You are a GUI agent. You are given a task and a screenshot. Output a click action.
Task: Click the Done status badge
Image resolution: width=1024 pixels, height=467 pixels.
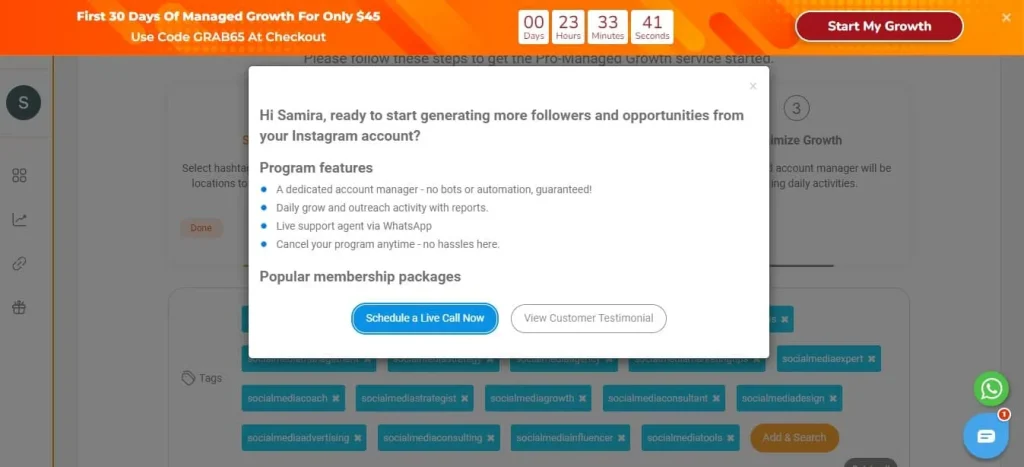coord(201,228)
